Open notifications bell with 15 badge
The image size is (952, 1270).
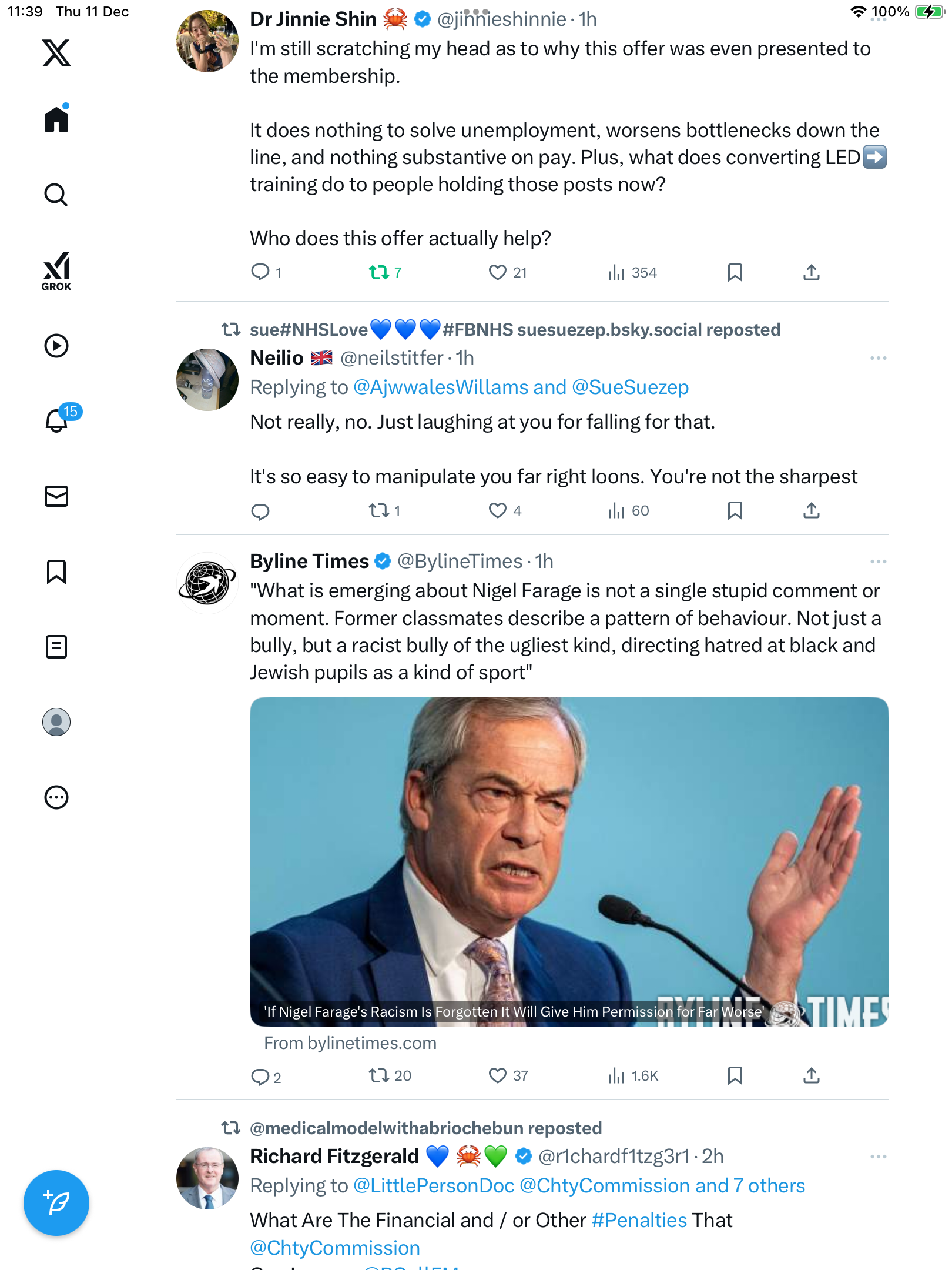pyautogui.click(x=58, y=420)
